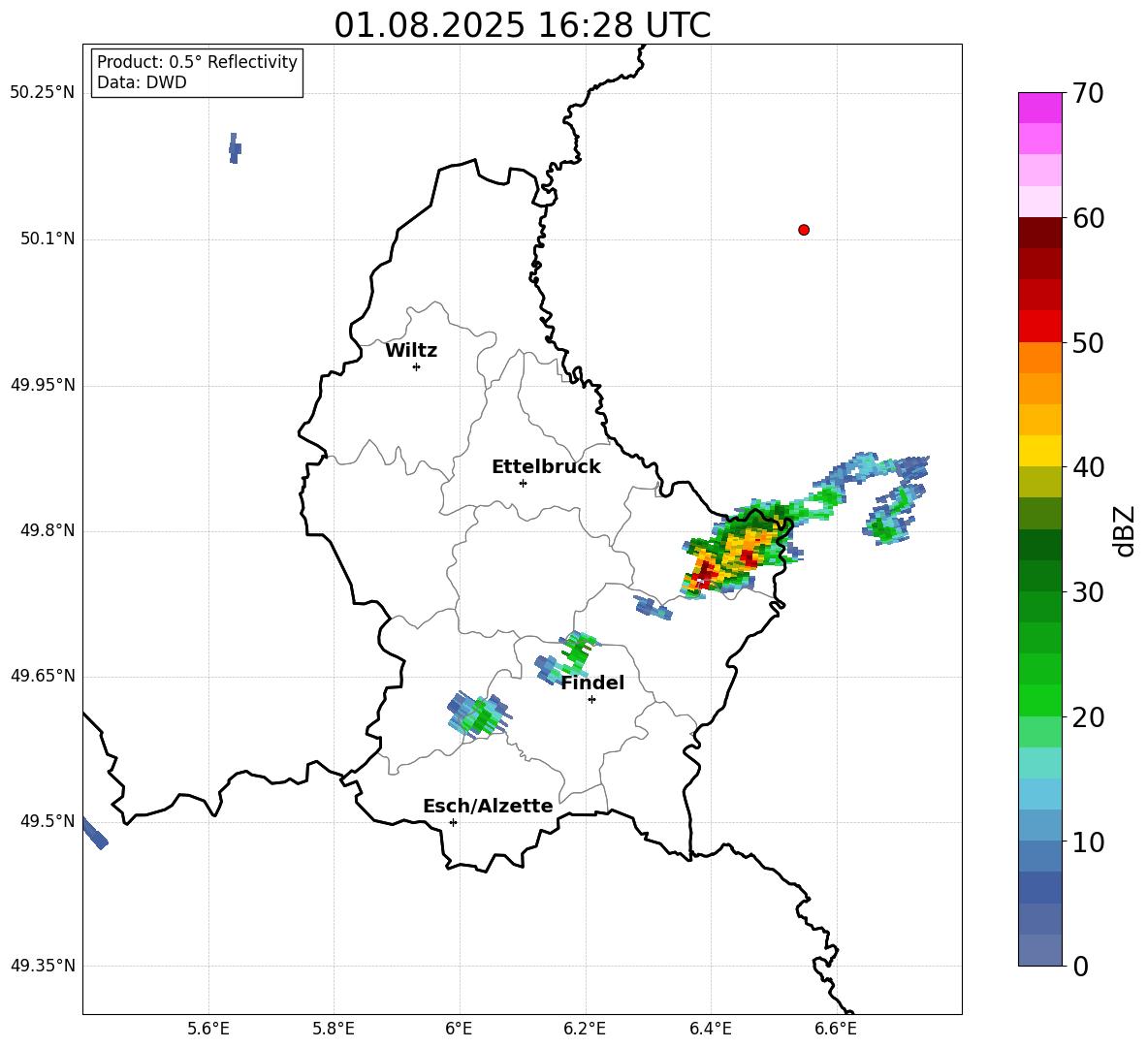Click the 40 value on the colorbar
This screenshot has width=1148, height=1048.
(1088, 467)
